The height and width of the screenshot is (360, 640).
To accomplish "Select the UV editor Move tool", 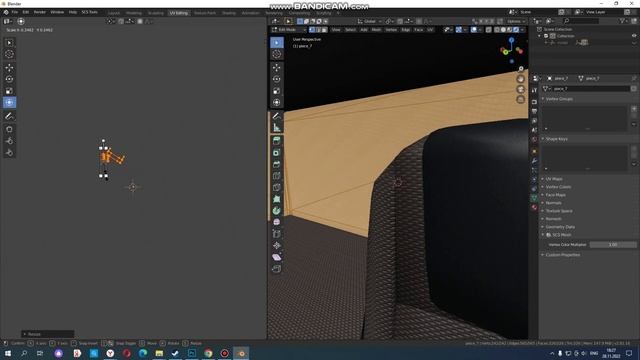I will (9, 68).
